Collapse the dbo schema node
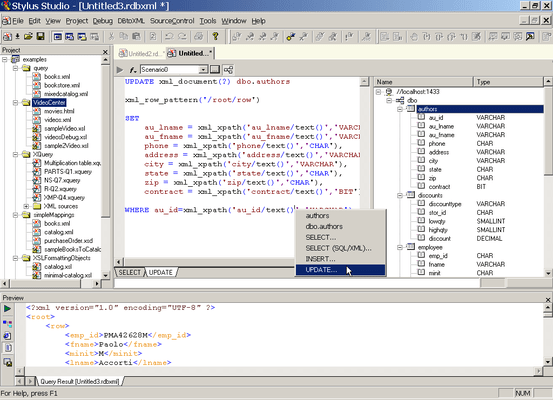Viewport: 553px width, 400px height. coord(389,101)
